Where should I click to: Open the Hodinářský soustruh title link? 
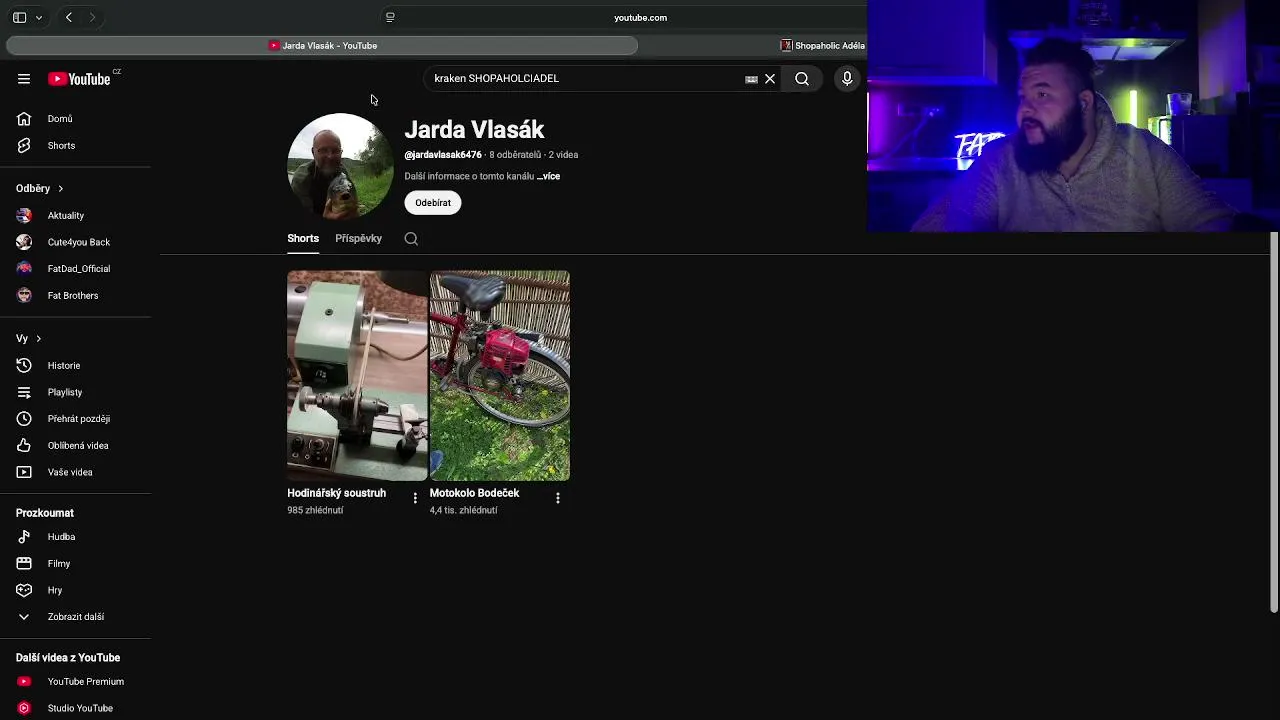[x=336, y=493]
